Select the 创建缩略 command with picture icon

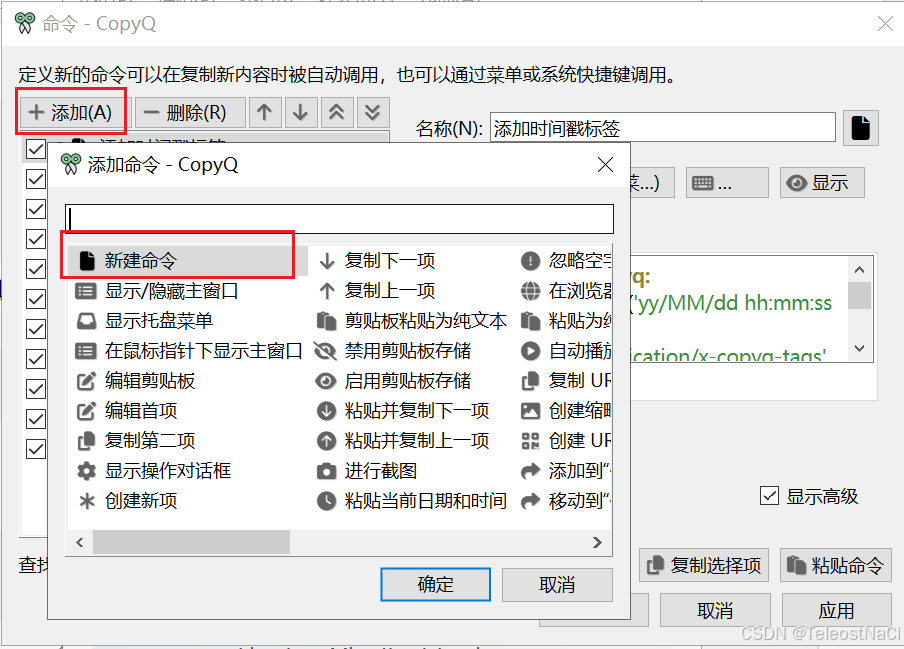click(566, 410)
